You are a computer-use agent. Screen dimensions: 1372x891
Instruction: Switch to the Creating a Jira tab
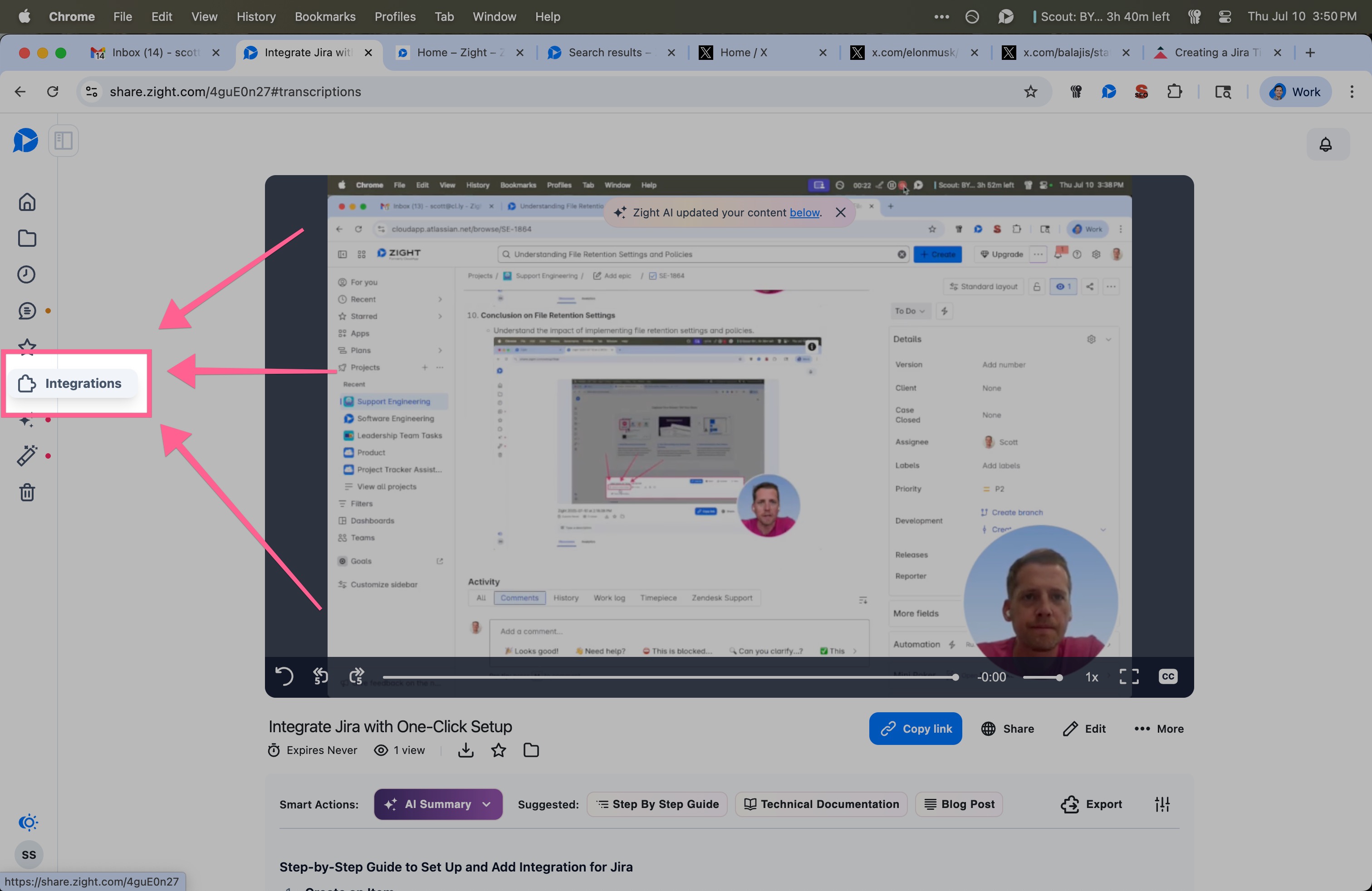tap(1217, 53)
